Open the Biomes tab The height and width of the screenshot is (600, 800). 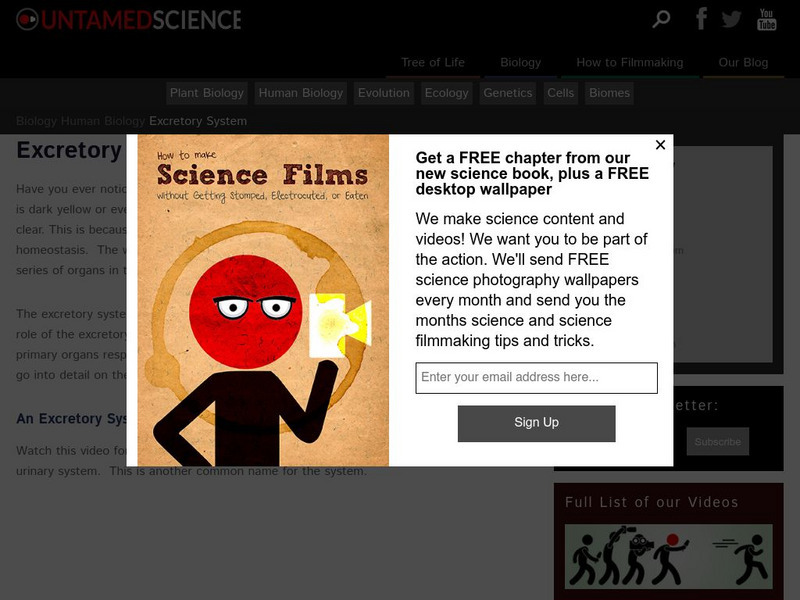click(x=609, y=93)
